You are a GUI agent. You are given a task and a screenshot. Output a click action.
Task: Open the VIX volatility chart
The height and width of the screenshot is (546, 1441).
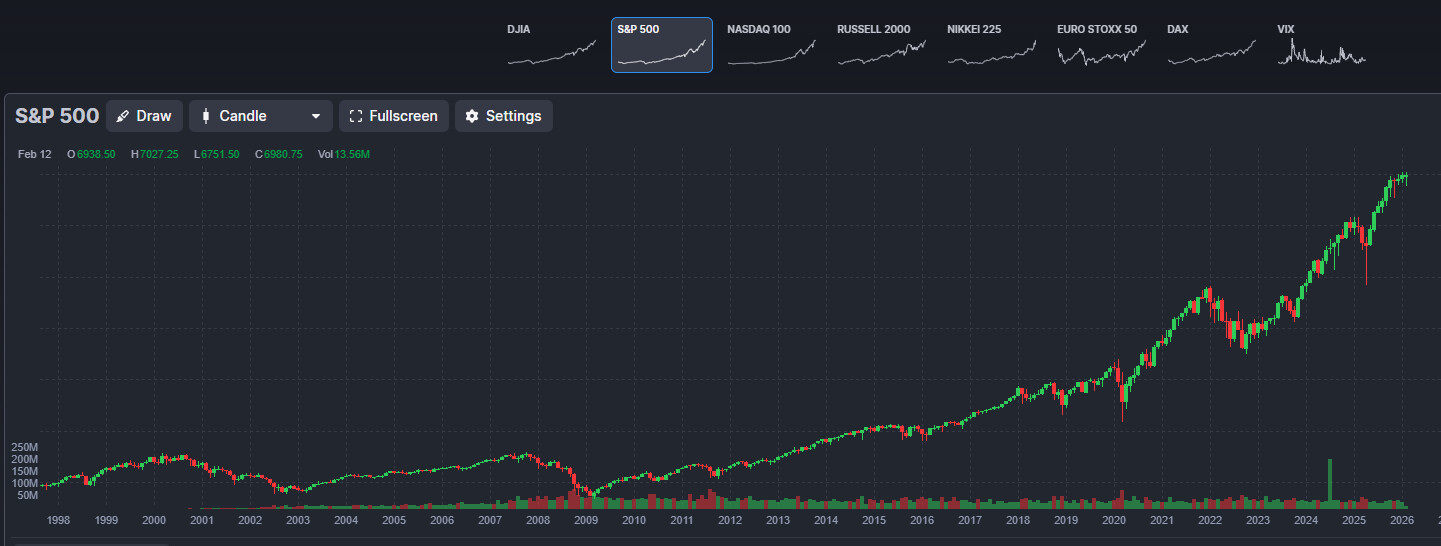click(1322, 45)
